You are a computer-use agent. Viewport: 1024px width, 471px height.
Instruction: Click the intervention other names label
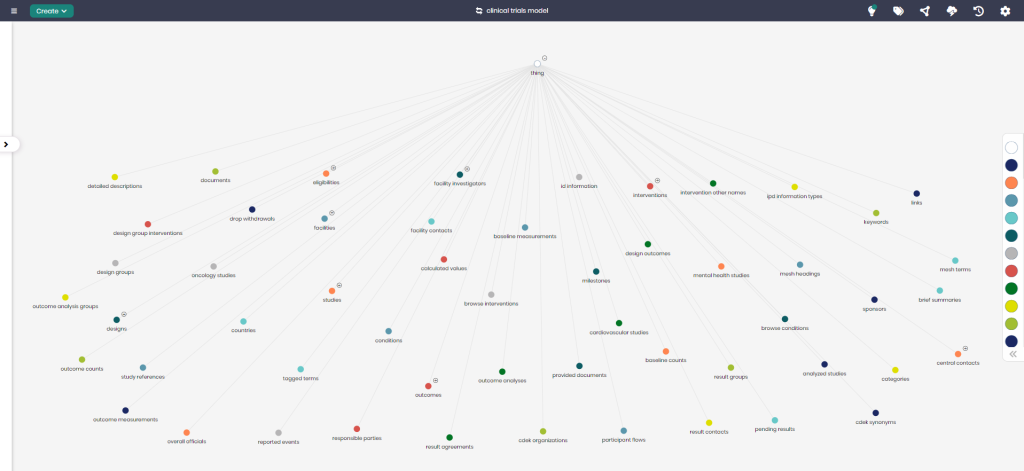tap(712, 193)
